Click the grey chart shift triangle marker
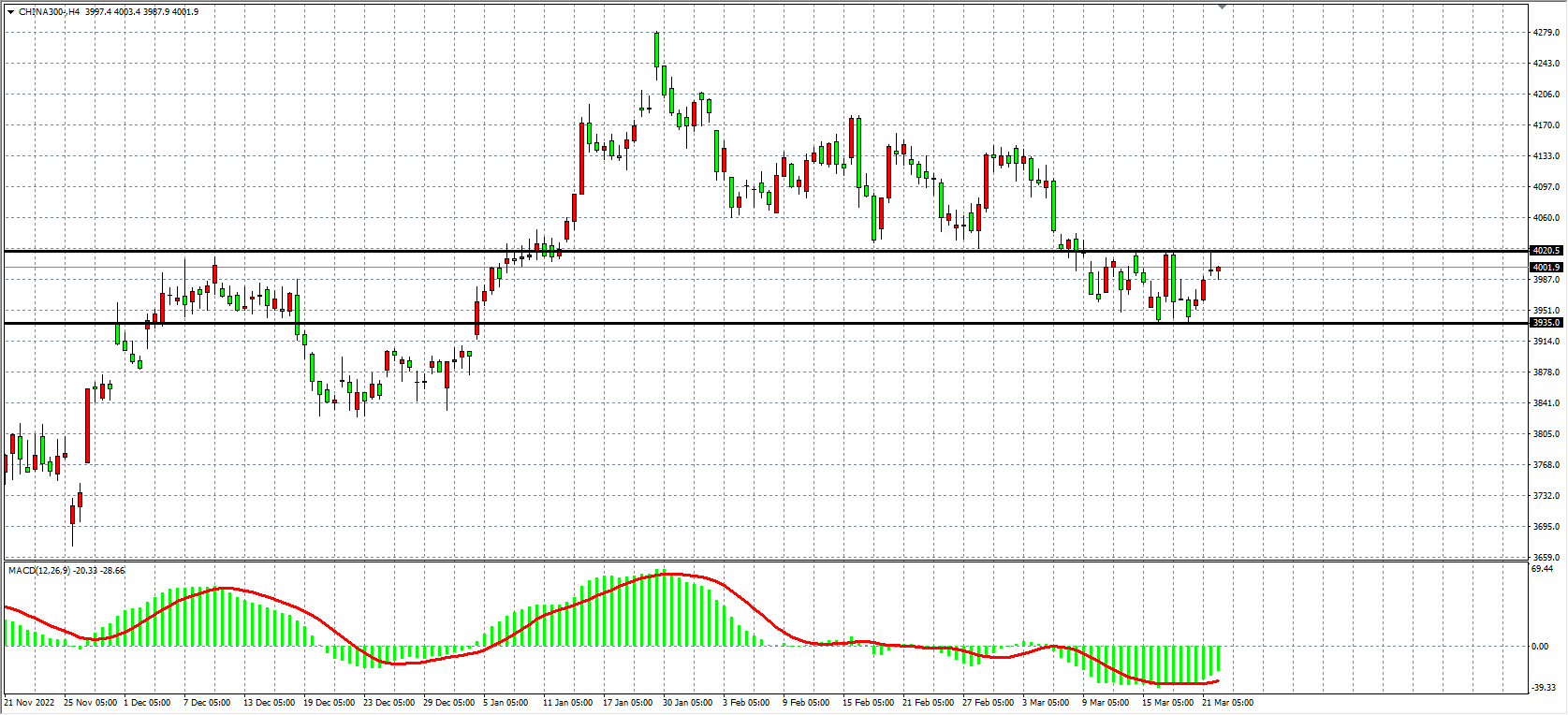This screenshot has height=715, width=1568. [x=1222, y=7]
